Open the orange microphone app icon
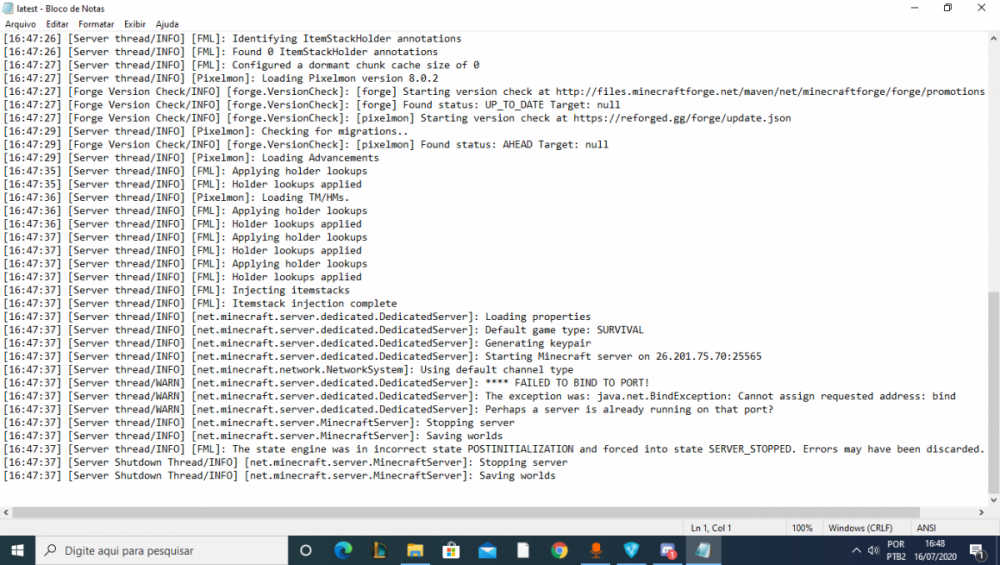Screen dimensions: 1000x565 point(596,550)
